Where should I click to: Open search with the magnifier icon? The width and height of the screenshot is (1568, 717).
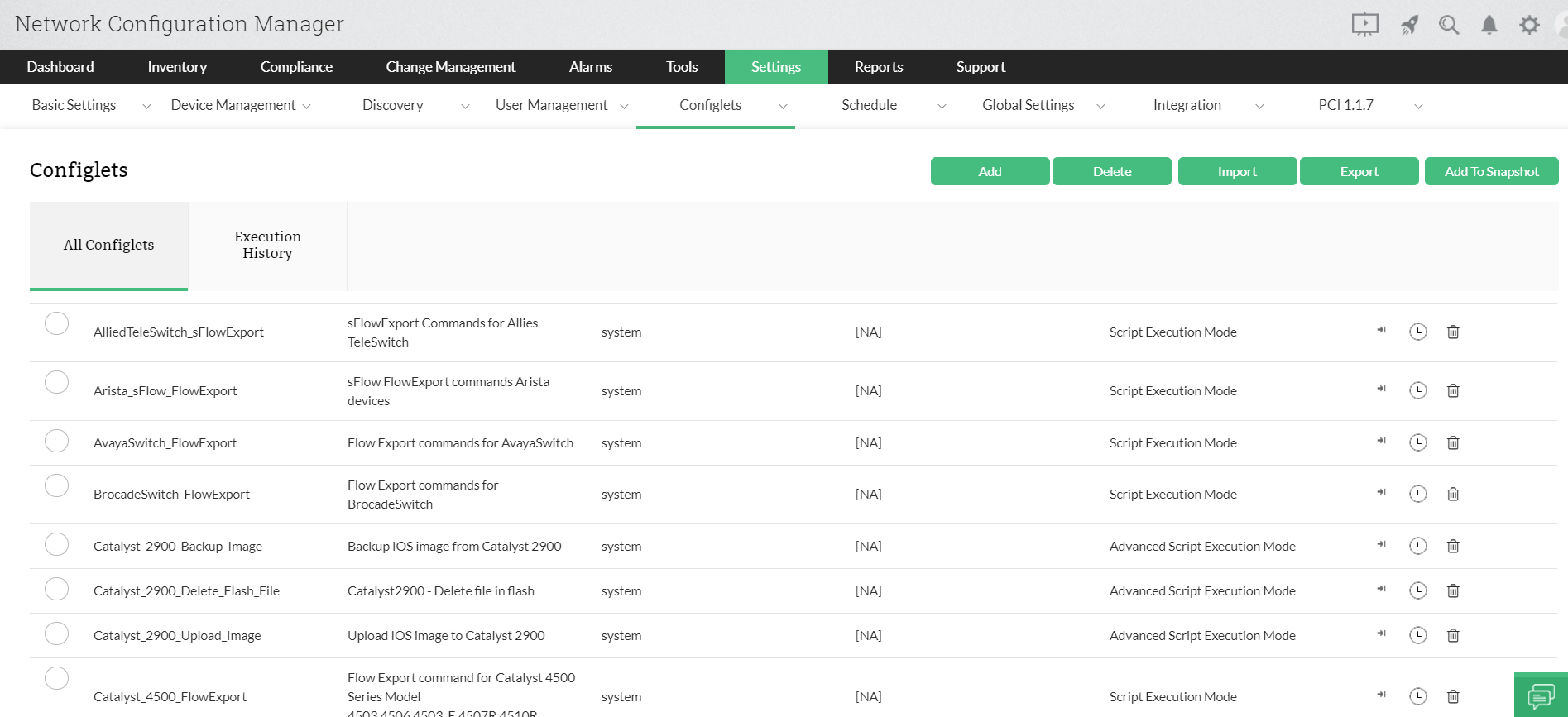1448,25
